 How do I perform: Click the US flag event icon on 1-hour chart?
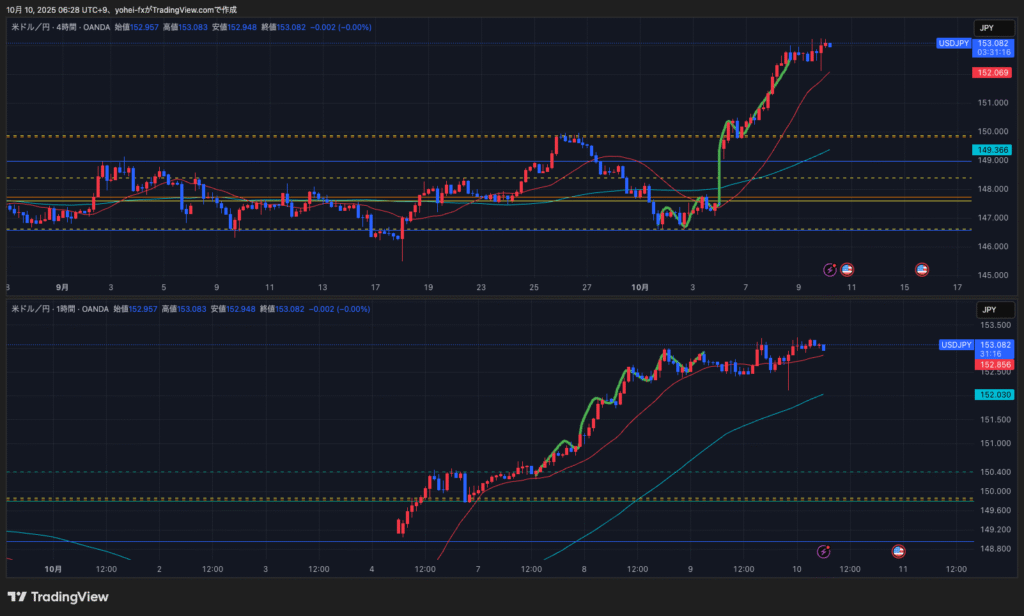pos(898,551)
